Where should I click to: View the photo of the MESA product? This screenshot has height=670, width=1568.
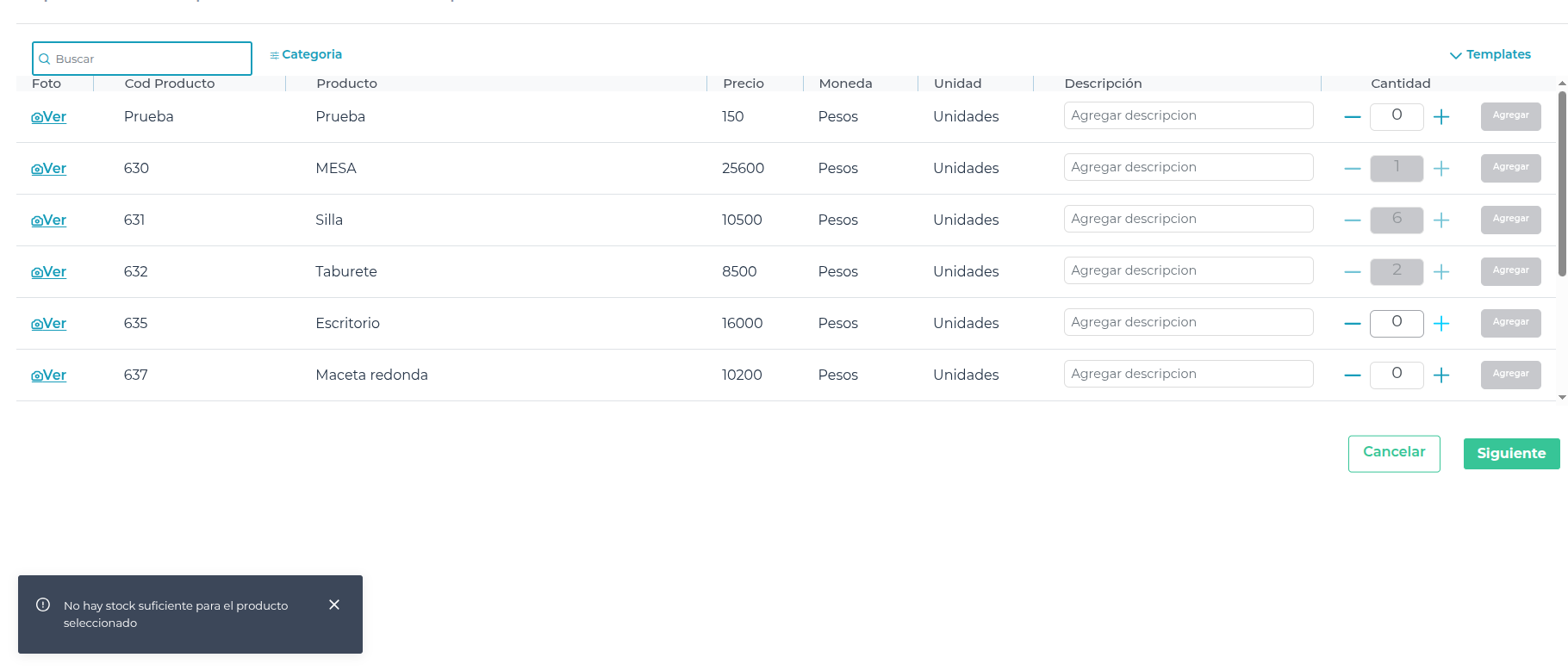point(49,169)
